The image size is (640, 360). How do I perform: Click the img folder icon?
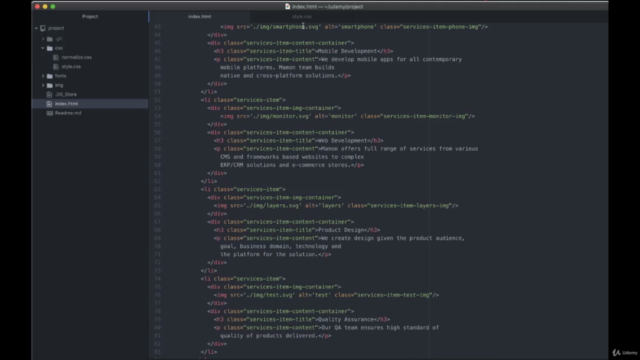pos(50,85)
